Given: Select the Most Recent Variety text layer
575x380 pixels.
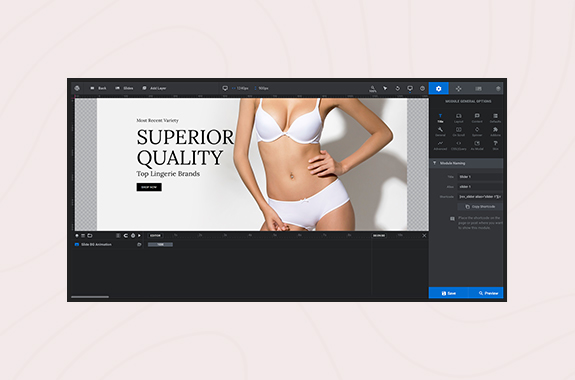Looking at the screenshot, I should coord(157,120).
